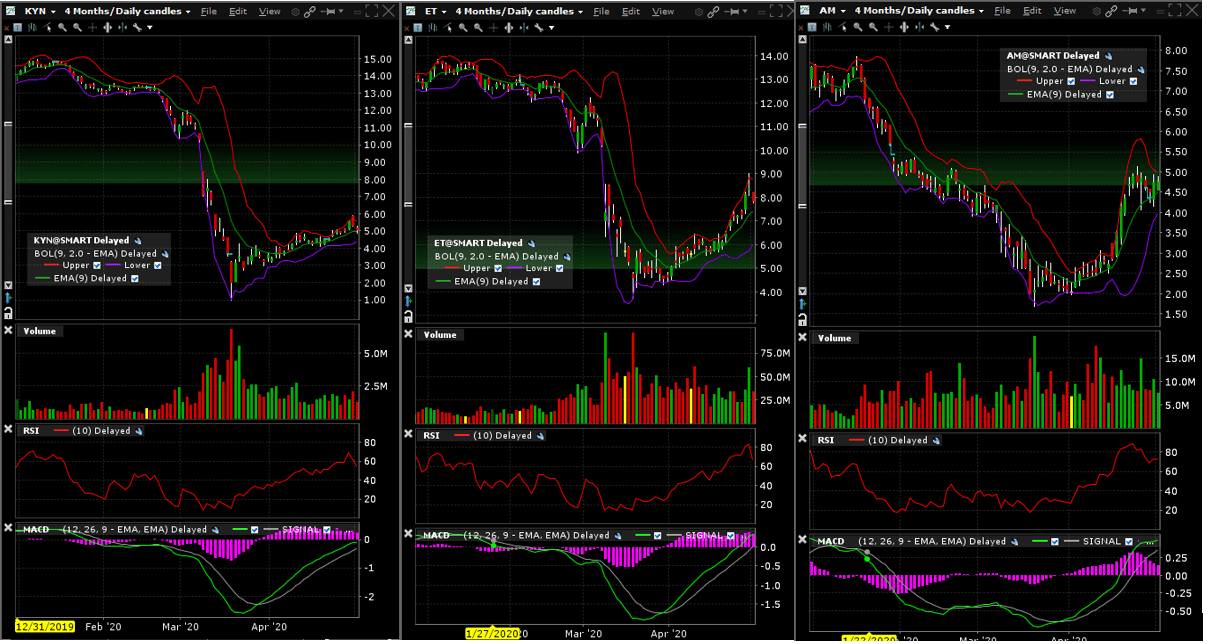Image resolution: width=1207 pixels, height=644 pixels.
Task: Select the text annotation tool in ET chart toolbar
Action: pos(417,27)
